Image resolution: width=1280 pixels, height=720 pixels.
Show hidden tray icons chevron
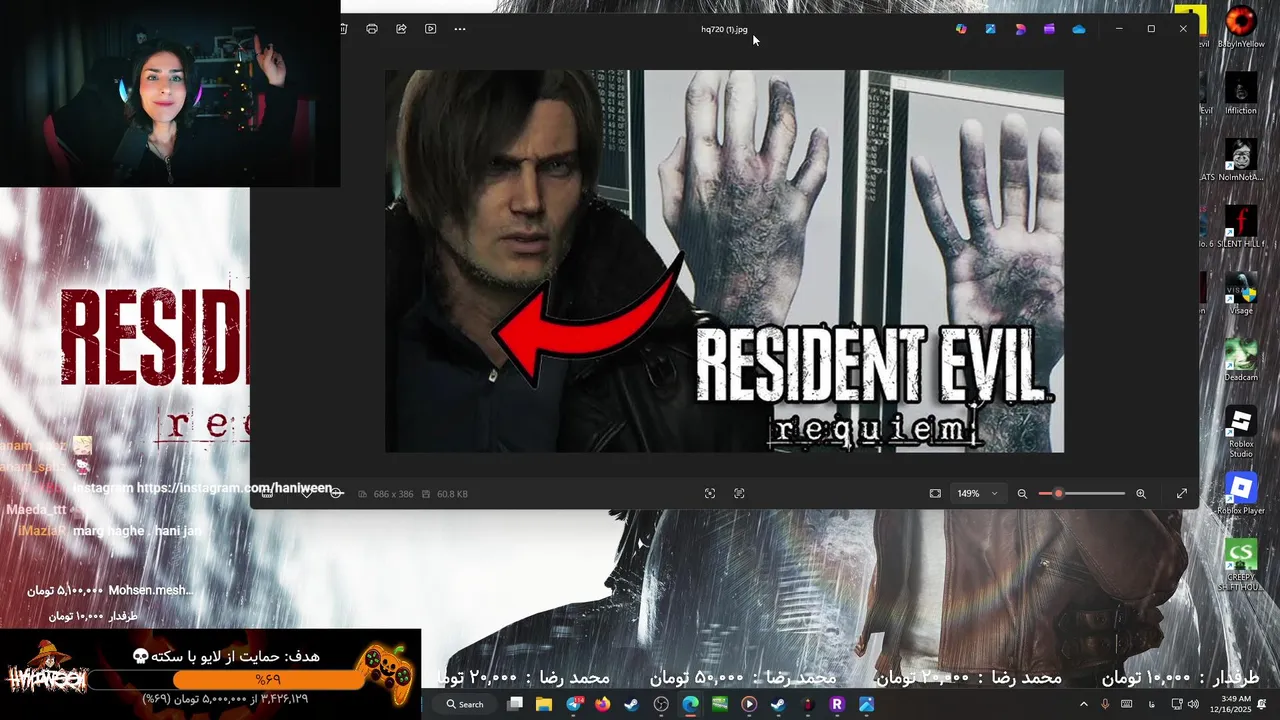click(x=1083, y=704)
